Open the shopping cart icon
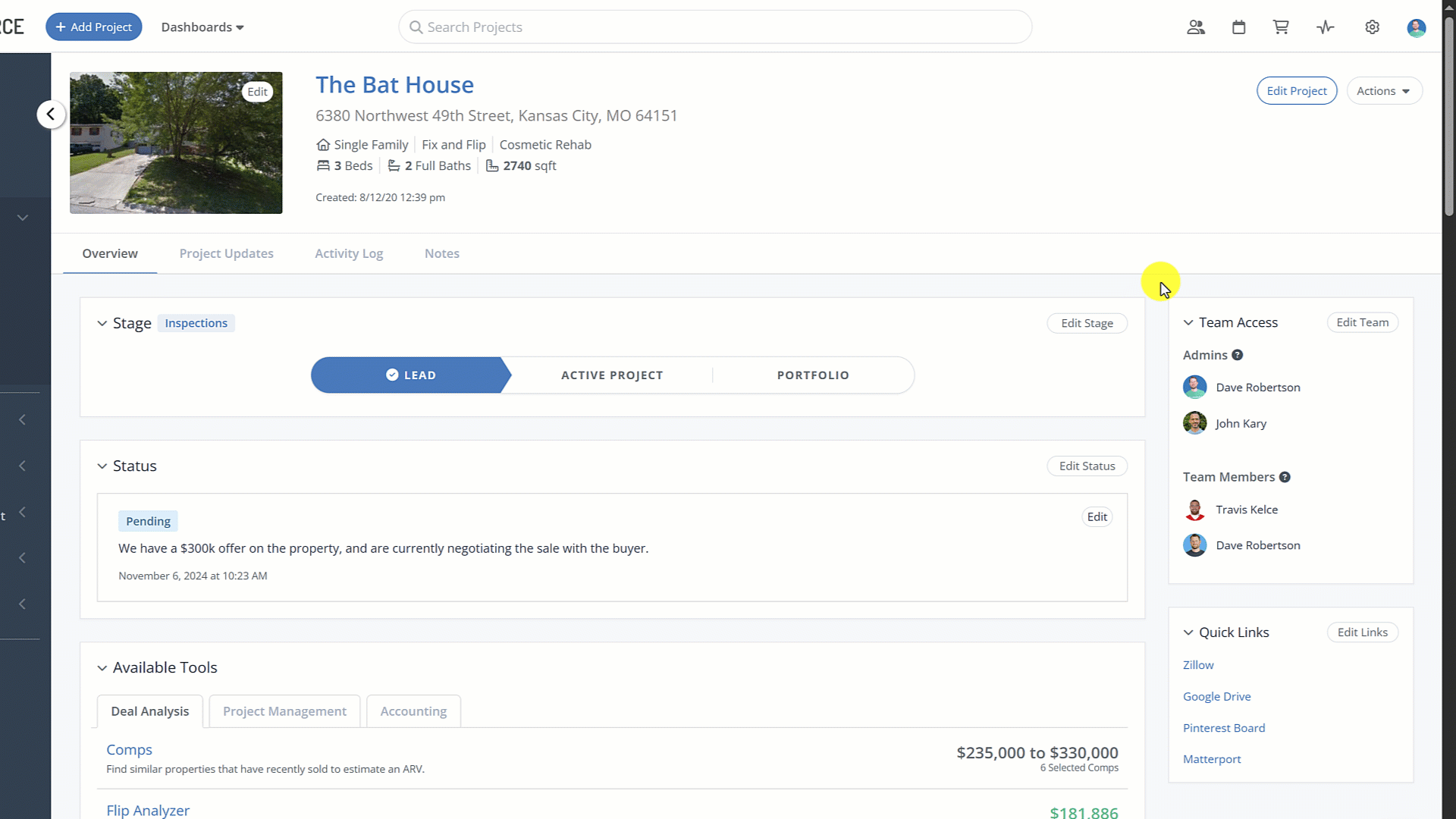Image resolution: width=1456 pixels, height=819 pixels. coord(1281,27)
